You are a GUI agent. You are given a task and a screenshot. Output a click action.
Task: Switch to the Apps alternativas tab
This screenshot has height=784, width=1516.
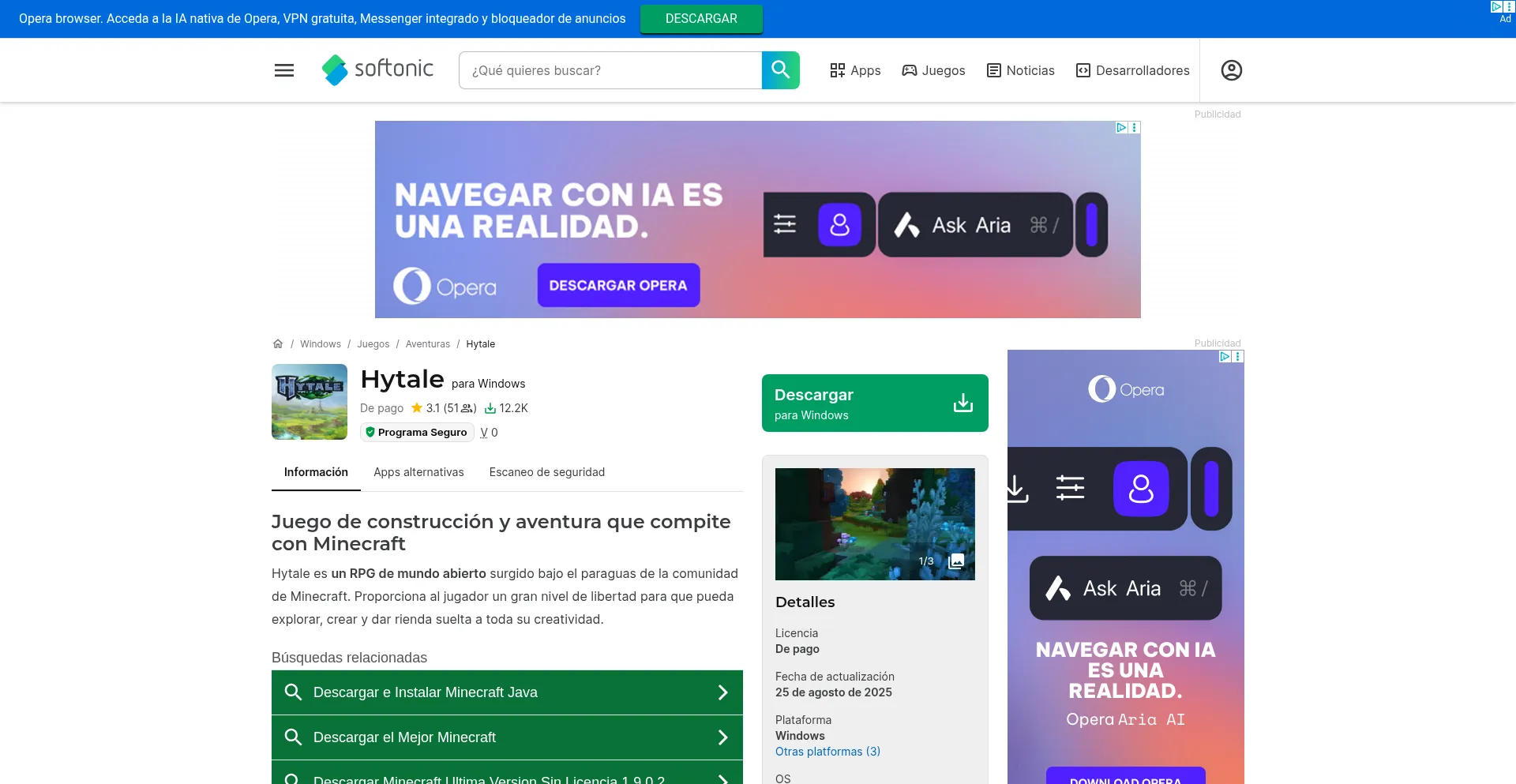point(418,471)
